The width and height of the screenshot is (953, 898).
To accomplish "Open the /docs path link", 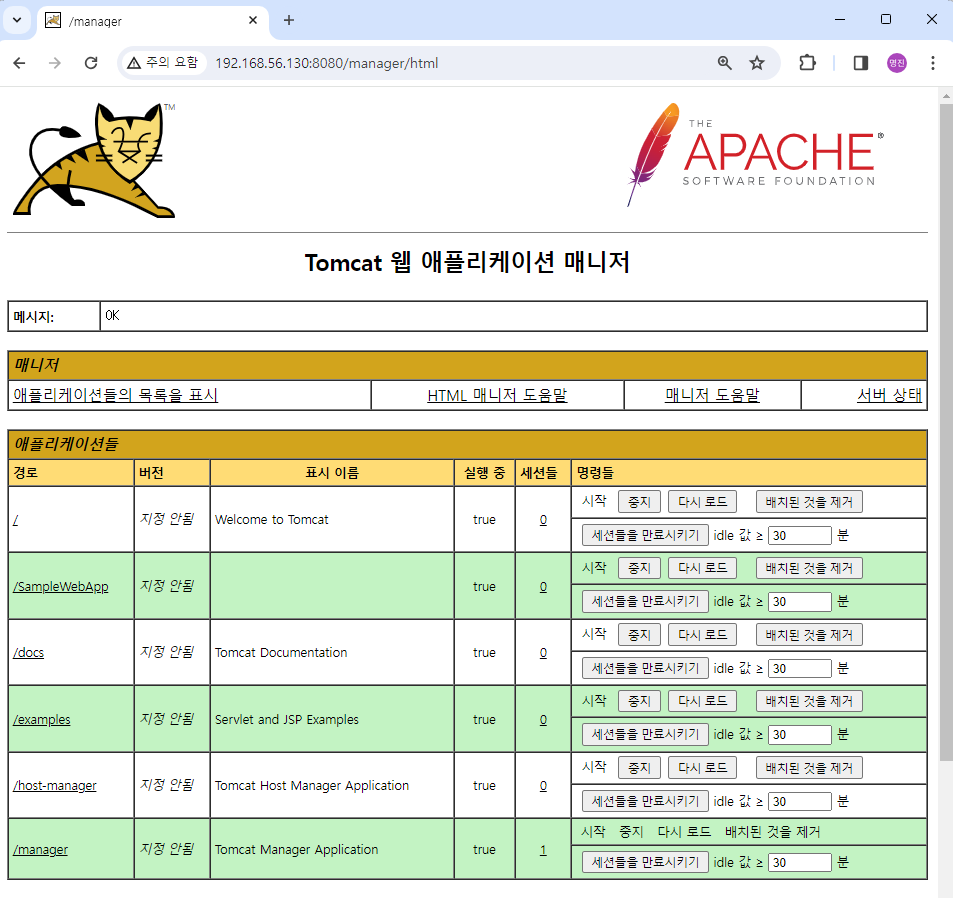I will coord(29,653).
